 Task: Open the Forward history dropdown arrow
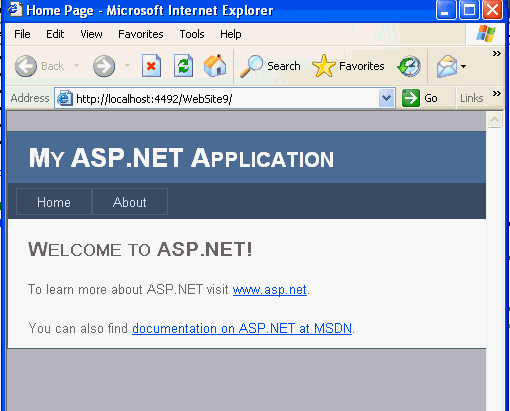click(x=127, y=66)
